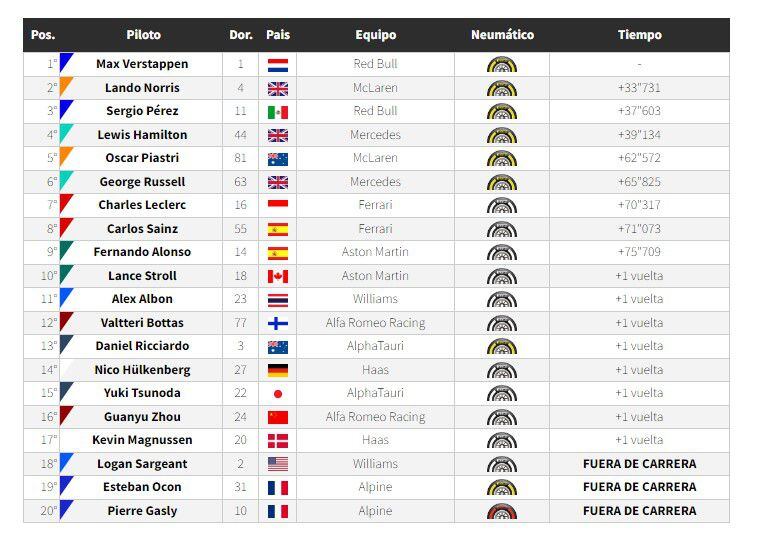The image size is (761, 535).
Task: Click the tyre icon in Max Verstappen's row
Action: click(501, 64)
